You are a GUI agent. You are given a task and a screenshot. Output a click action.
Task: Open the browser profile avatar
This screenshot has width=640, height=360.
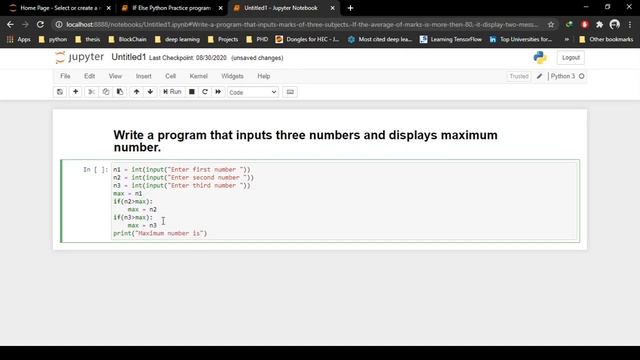click(614, 24)
